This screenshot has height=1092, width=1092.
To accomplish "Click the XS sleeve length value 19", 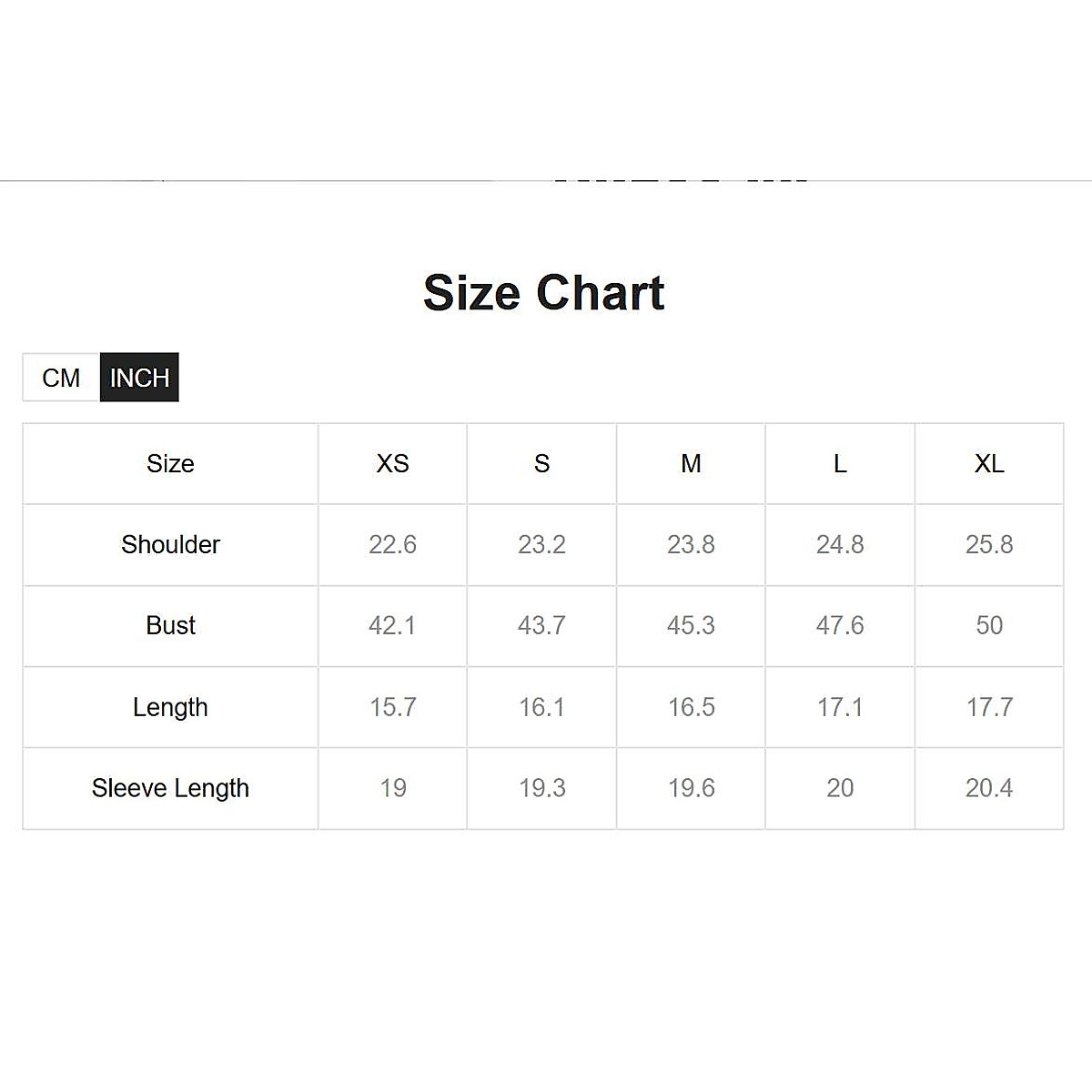I will (x=392, y=788).
